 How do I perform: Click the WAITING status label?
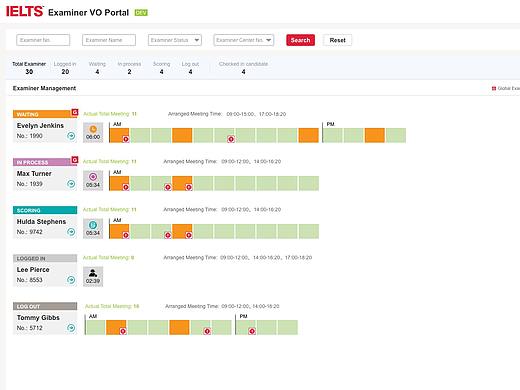28,114
